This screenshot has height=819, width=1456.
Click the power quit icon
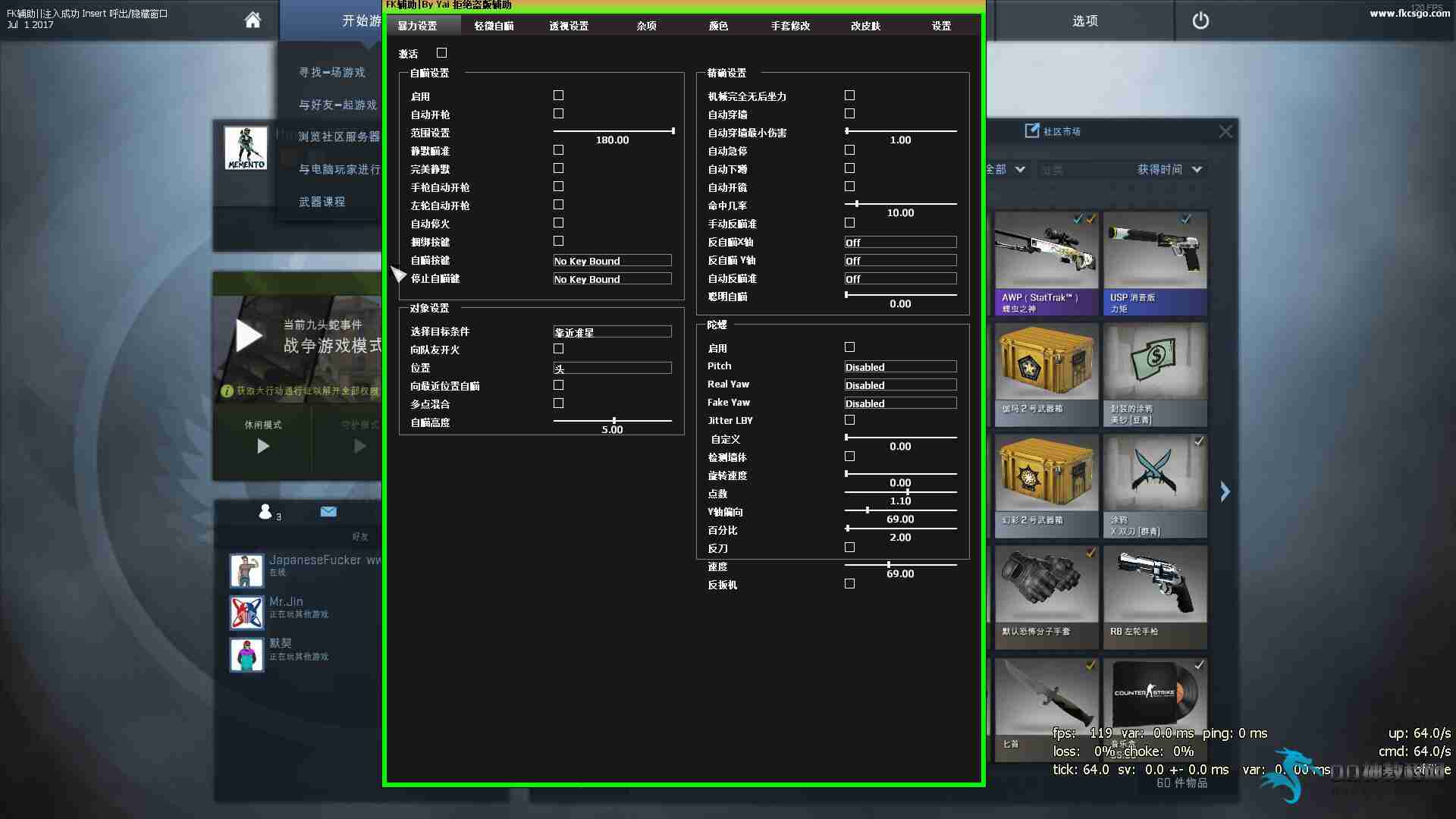(1200, 20)
